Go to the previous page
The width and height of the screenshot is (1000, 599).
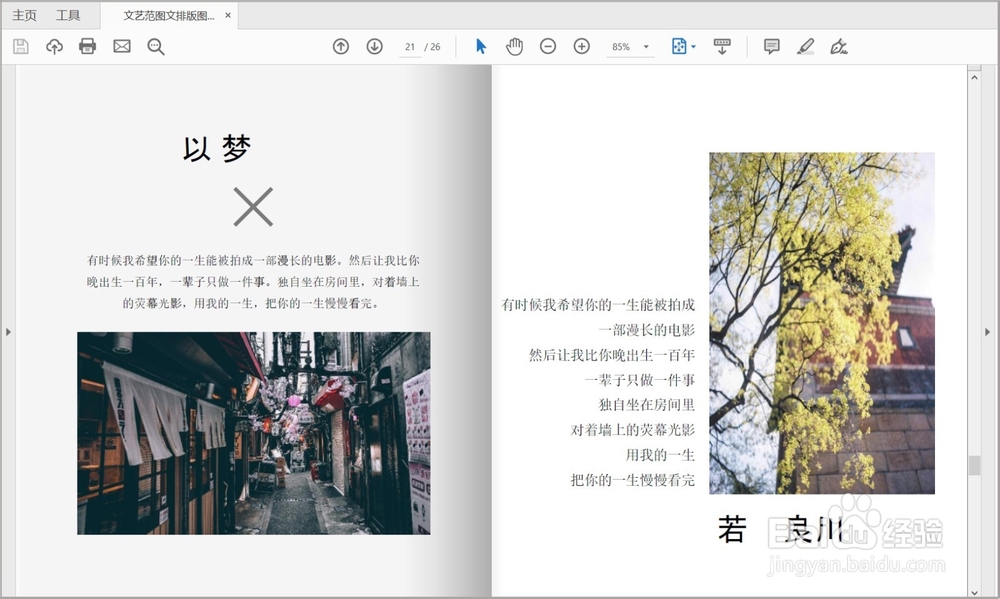(x=340, y=46)
